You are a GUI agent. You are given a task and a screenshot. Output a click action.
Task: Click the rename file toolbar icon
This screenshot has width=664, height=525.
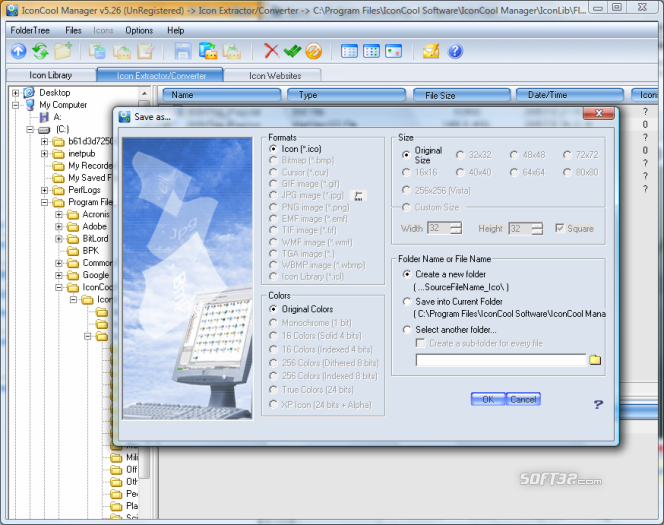point(146,51)
